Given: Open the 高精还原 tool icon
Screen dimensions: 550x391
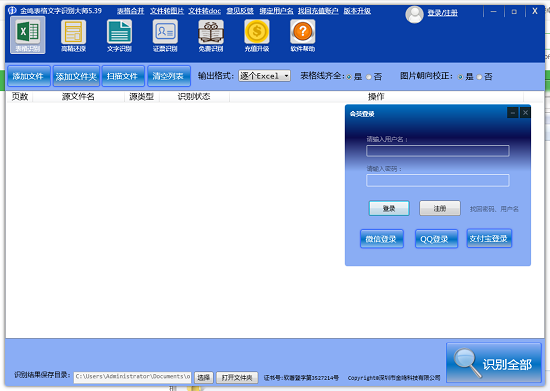Looking at the screenshot, I should pos(73,35).
